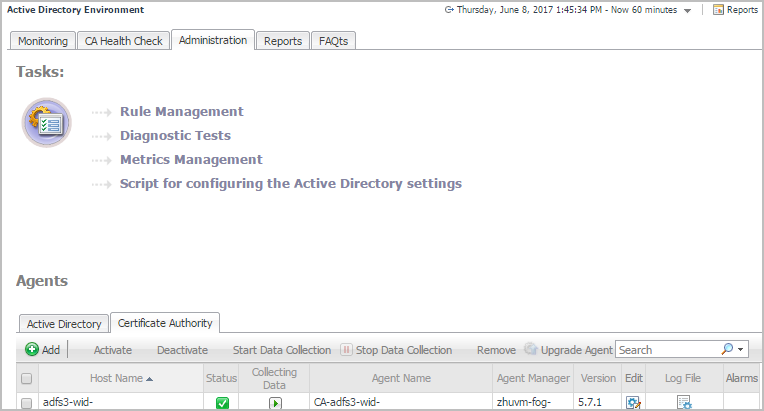Click the Deactivate button
The width and height of the screenshot is (764, 411).
pos(182,350)
